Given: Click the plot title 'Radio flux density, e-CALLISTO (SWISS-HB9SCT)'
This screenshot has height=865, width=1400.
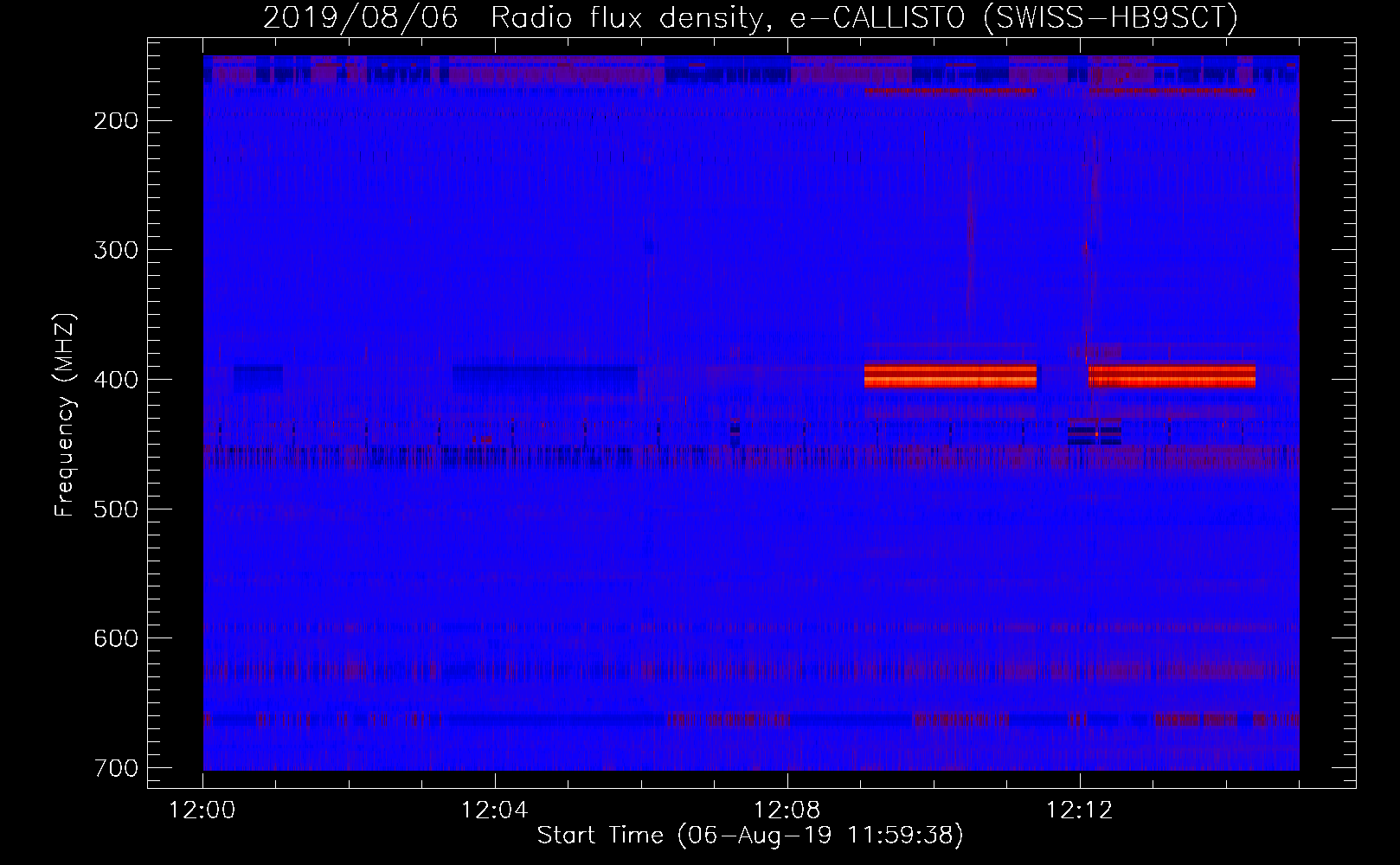Looking at the screenshot, I should point(864,16).
